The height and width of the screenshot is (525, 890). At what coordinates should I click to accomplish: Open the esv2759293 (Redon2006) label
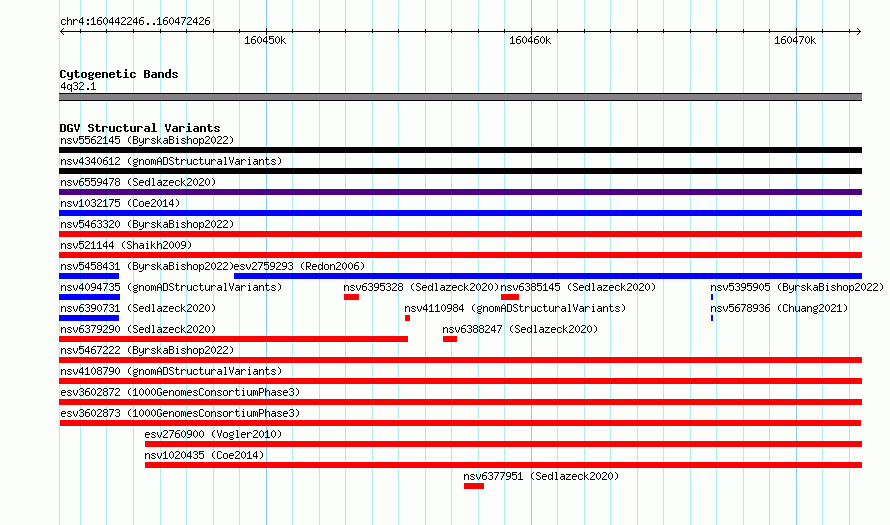(299, 266)
